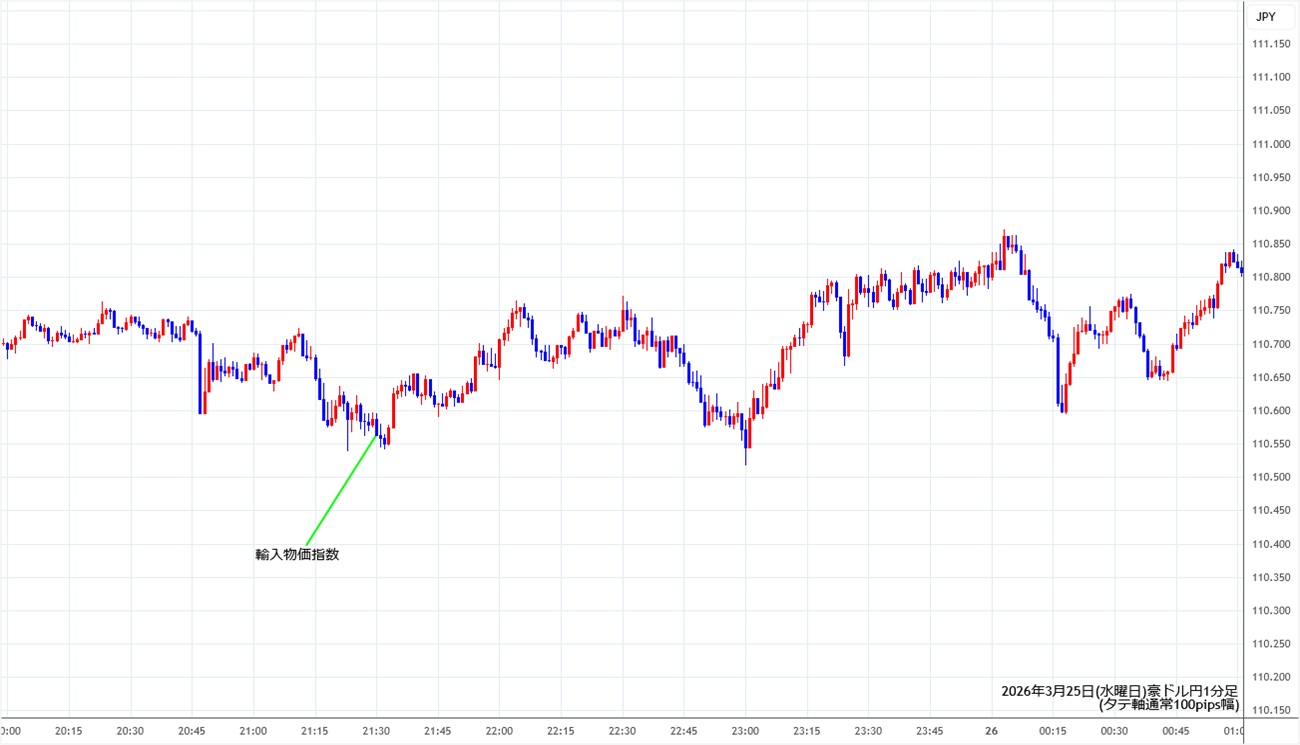Select the 110.900 price level label

pyautogui.click(x=1271, y=211)
